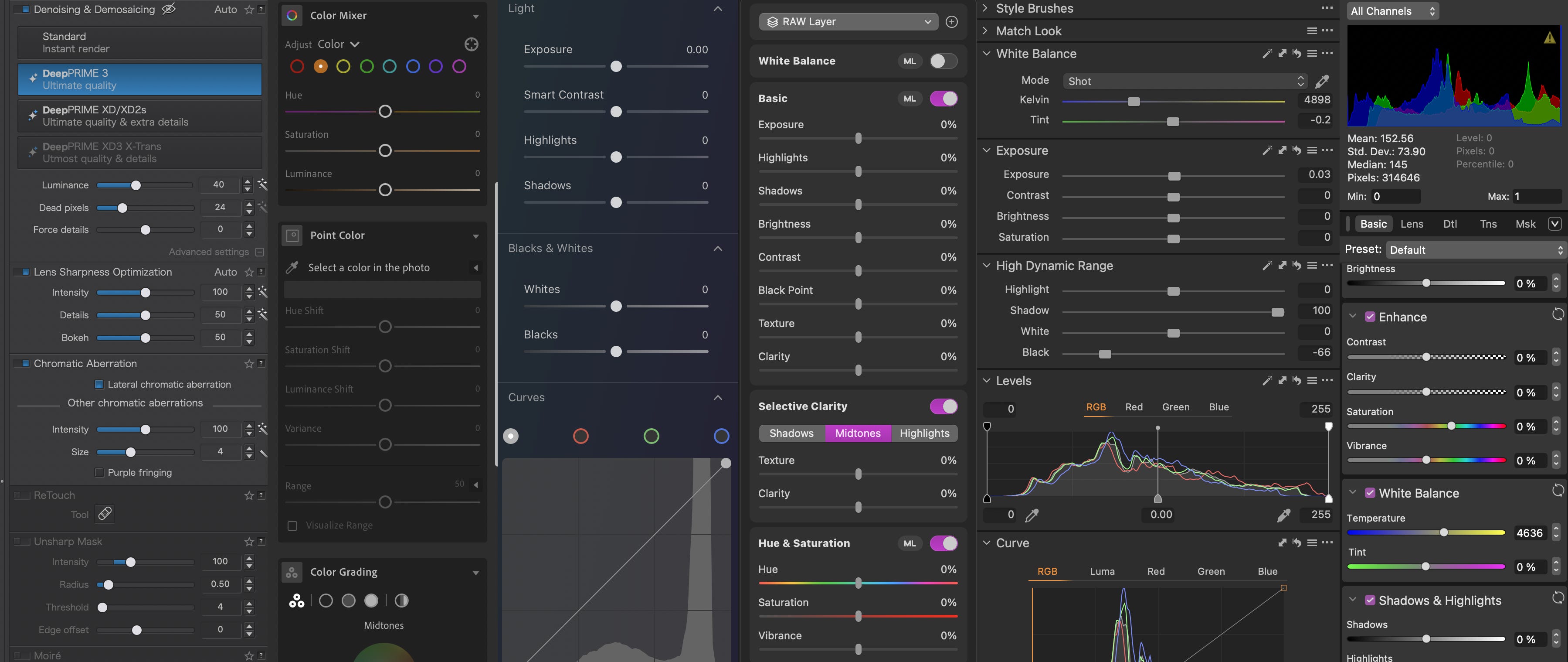The width and height of the screenshot is (1568, 662).
Task: Open Advanced settings in denoising panel
Action: [x=216, y=252]
